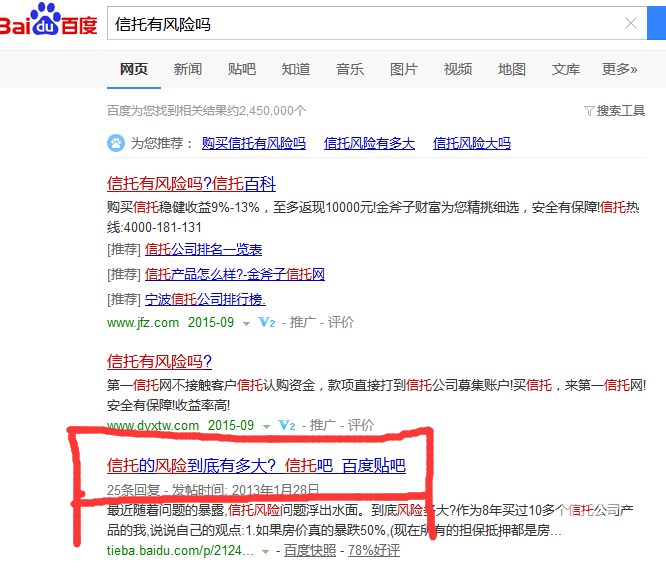Open the 贴吧 tab
This screenshot has height=568, width=666.
click(242, 69)
